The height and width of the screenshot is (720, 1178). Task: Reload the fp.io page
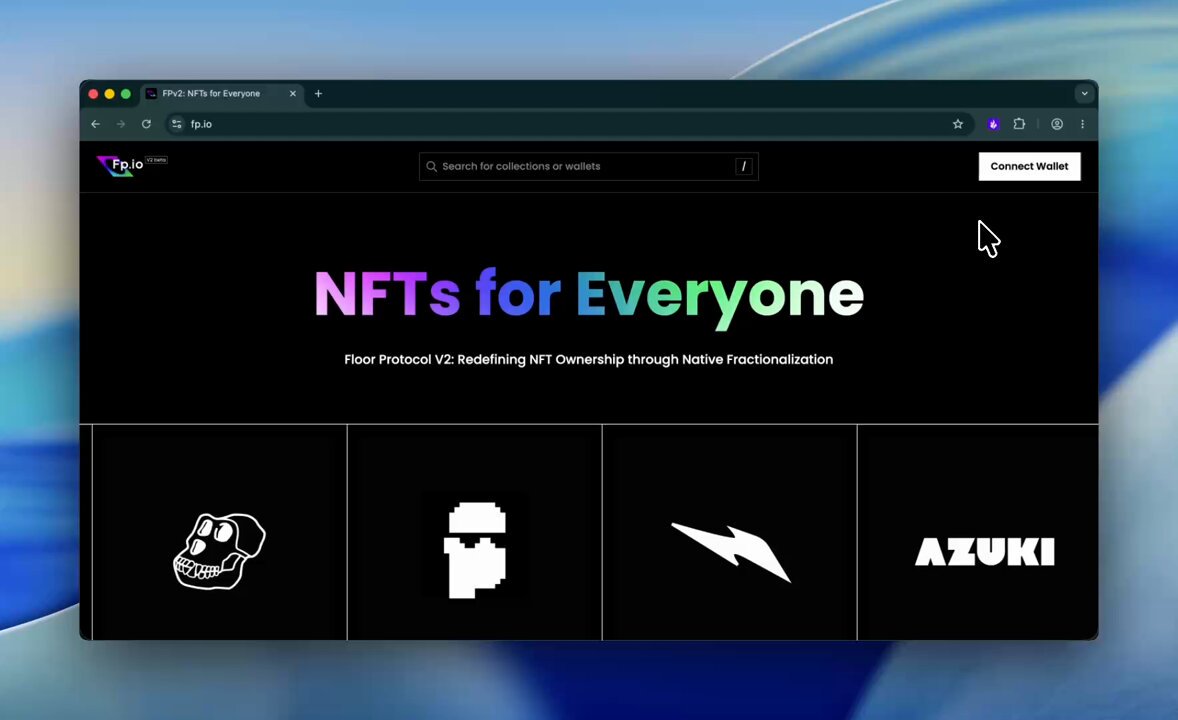(146, 124)
